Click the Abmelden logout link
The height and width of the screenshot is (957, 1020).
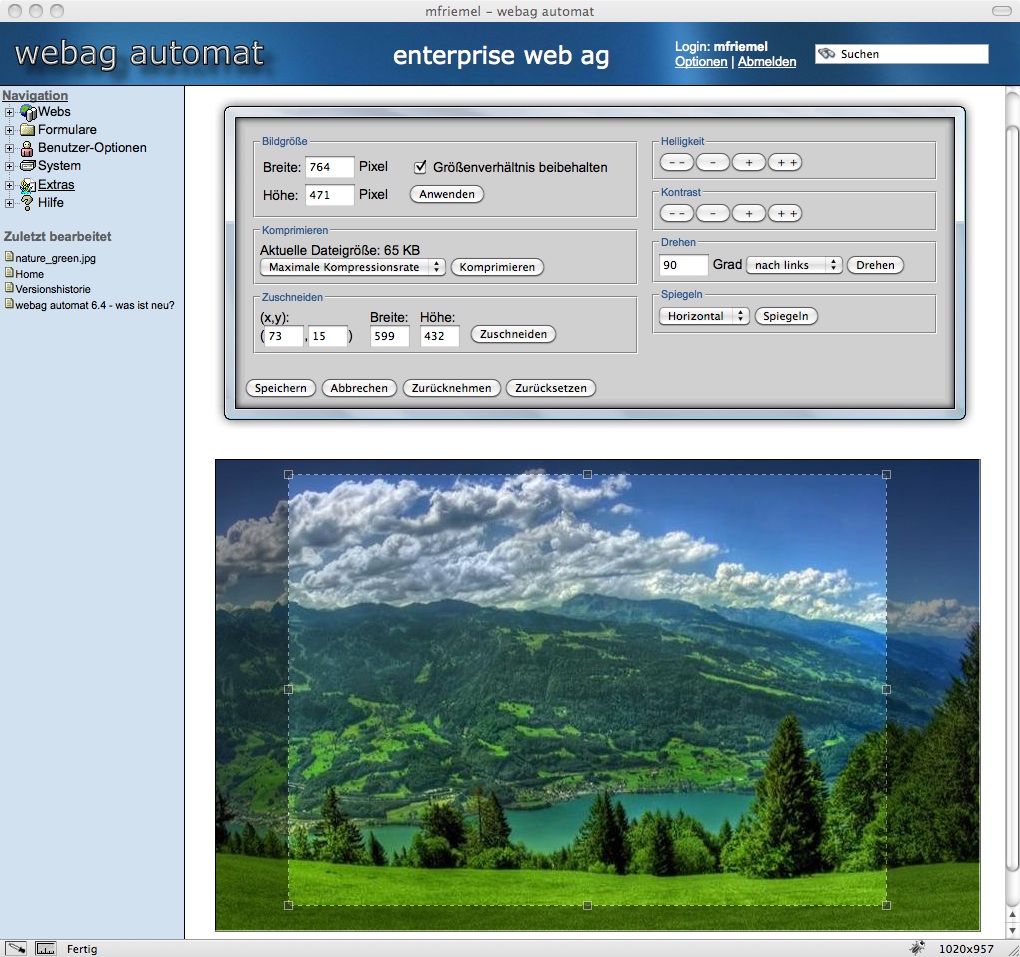point(767,62)
